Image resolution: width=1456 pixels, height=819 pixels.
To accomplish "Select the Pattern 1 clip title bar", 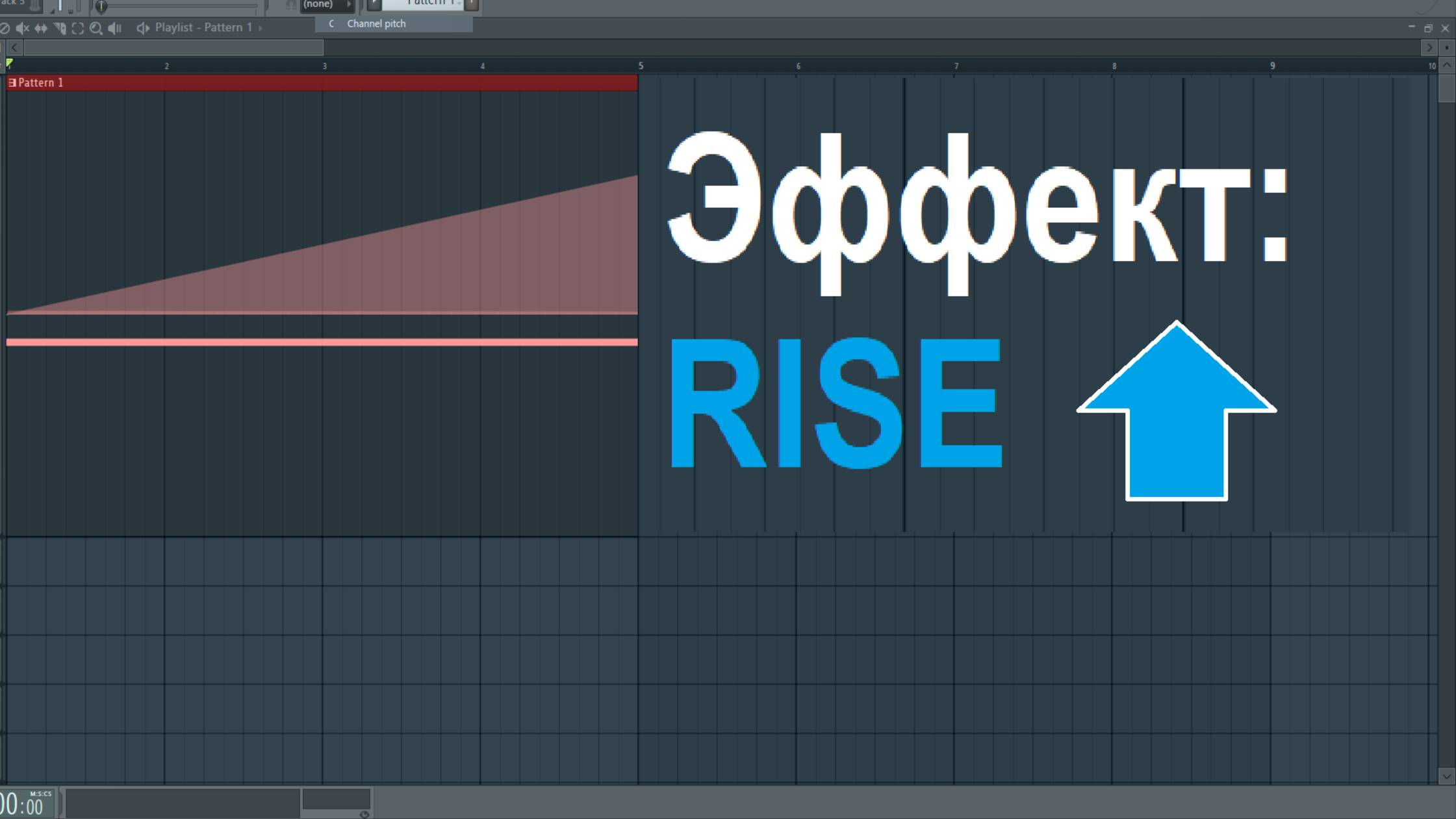I will tap(322, 82).
